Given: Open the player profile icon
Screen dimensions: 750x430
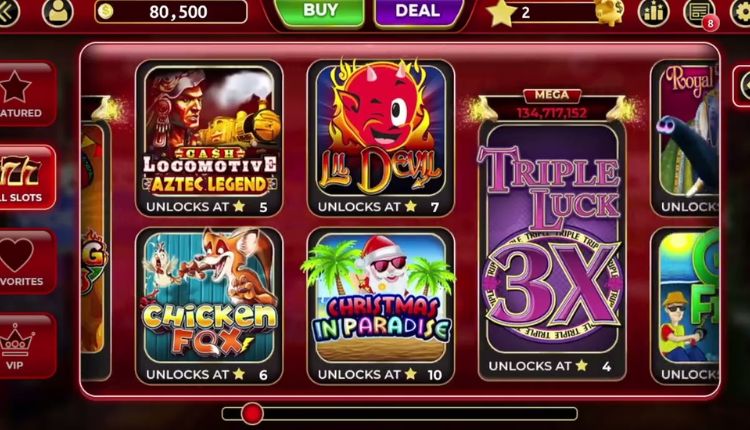Looking at the screenshot, I should coord(57,11).
